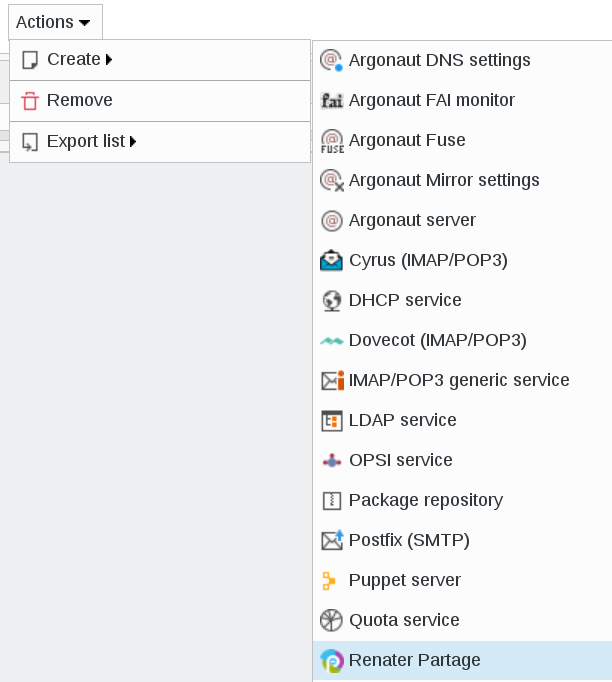
Task: Click the LDAP service icon
Action: [x=332, y=421]
